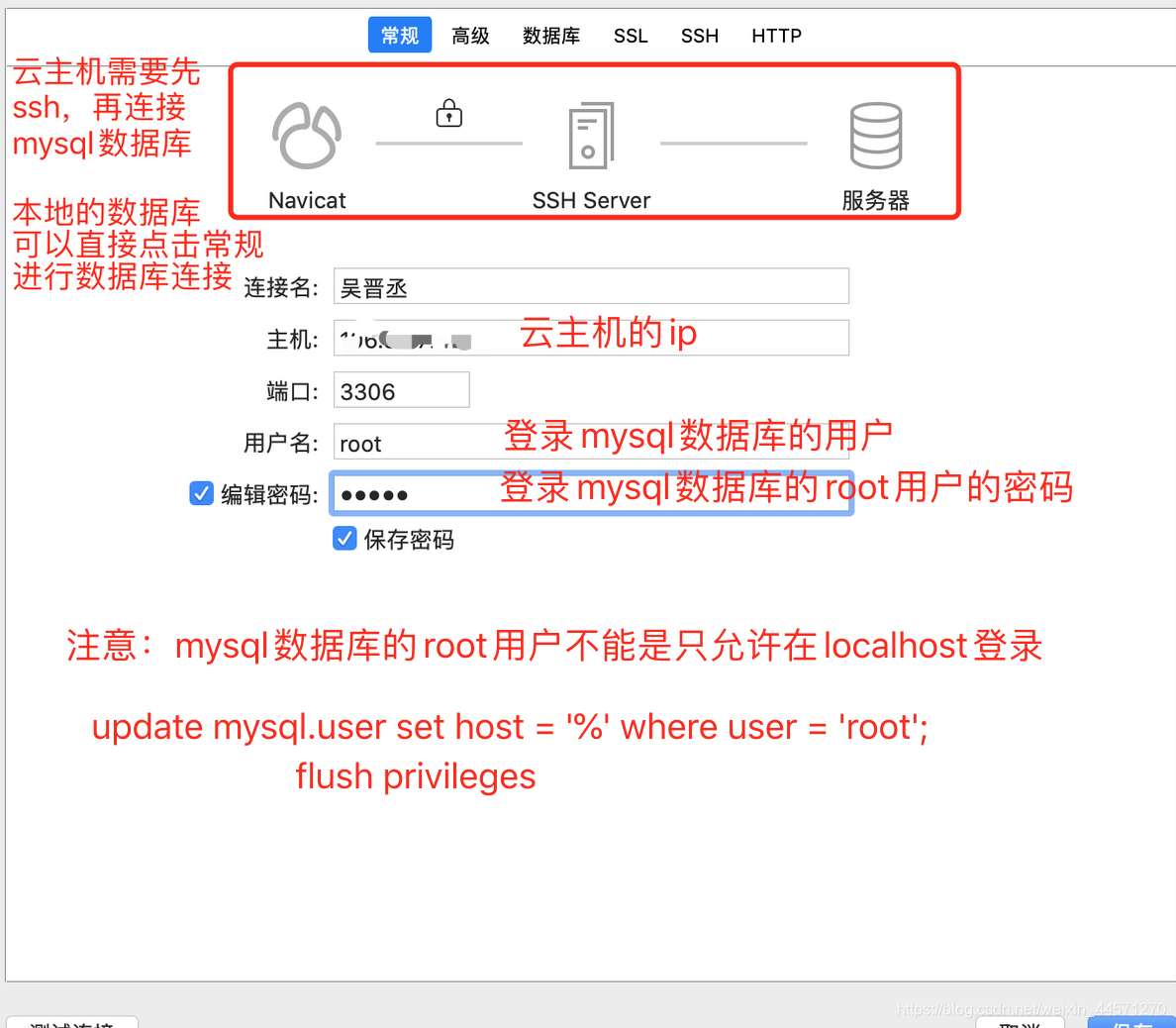This screenshot has width=1176, height=1028.
Task: Click the 端口 field showing 3306
Action: click(401, 390)
